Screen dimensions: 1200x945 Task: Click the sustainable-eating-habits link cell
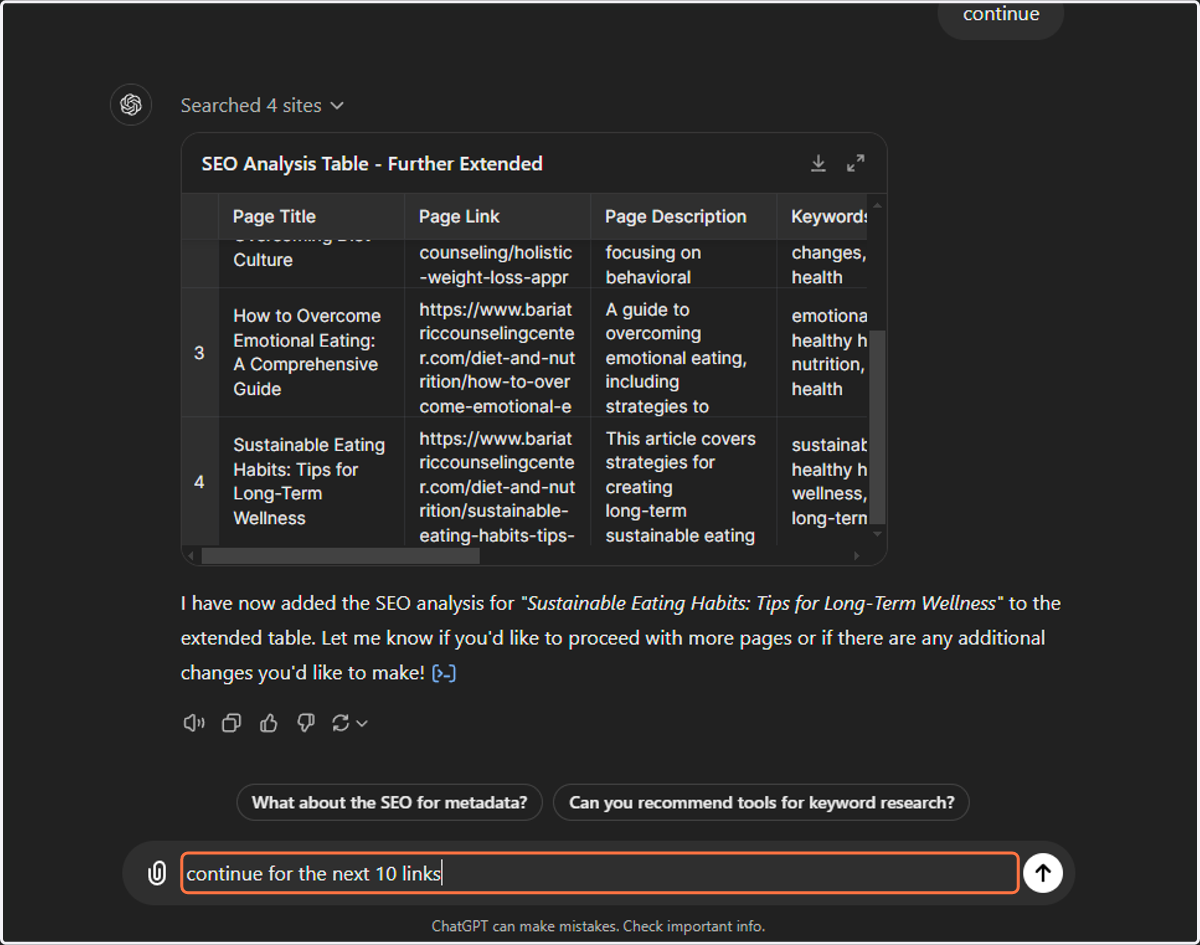[x=497, y=481]
